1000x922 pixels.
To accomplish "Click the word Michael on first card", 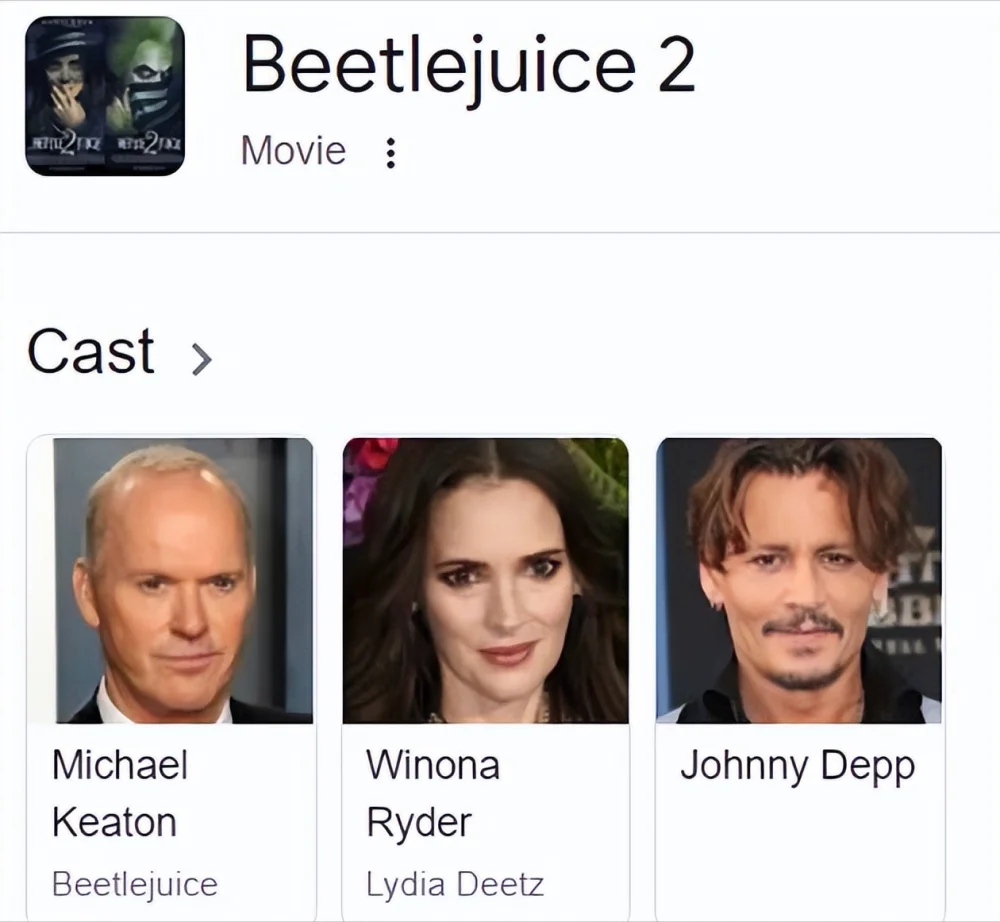I will 119,765.
